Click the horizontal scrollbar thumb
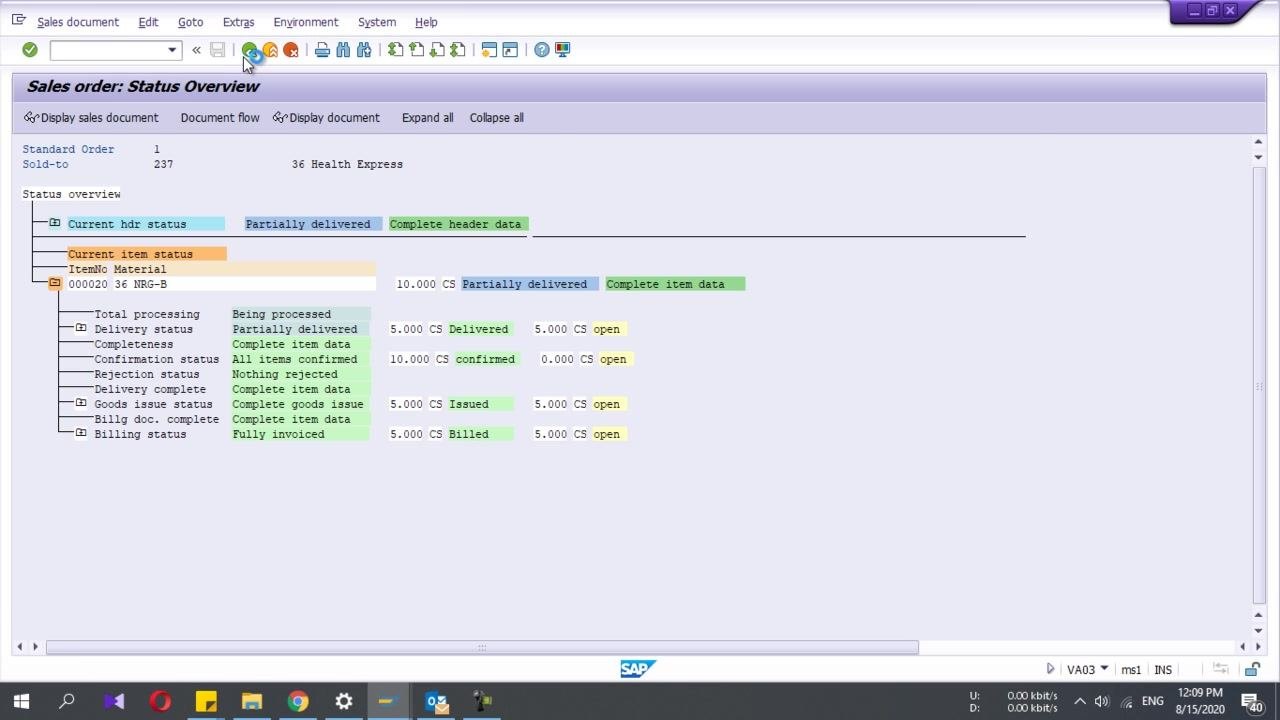Viewport: 1280px width, 720px height. click(482, 647)
